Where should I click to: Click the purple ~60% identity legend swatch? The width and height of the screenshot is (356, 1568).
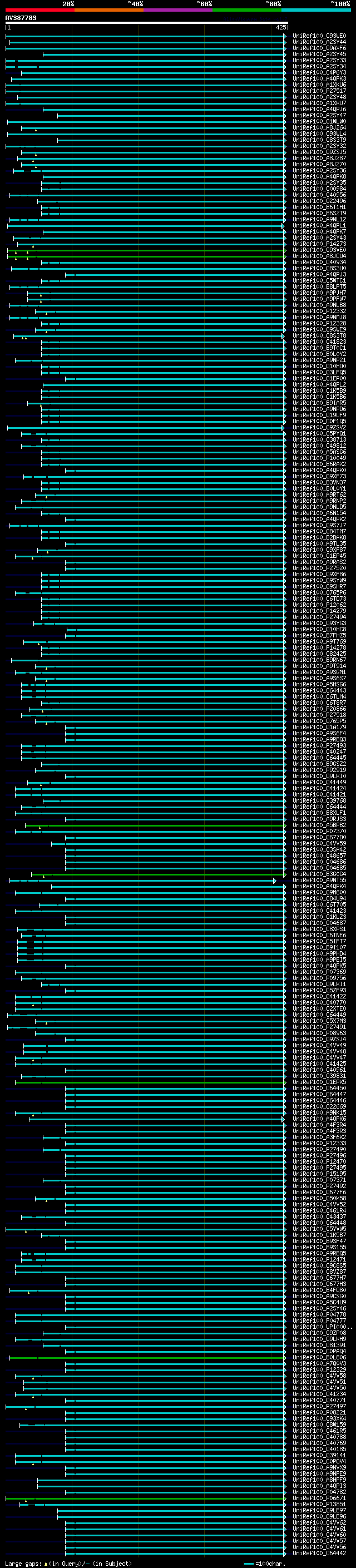coord(179,10)
